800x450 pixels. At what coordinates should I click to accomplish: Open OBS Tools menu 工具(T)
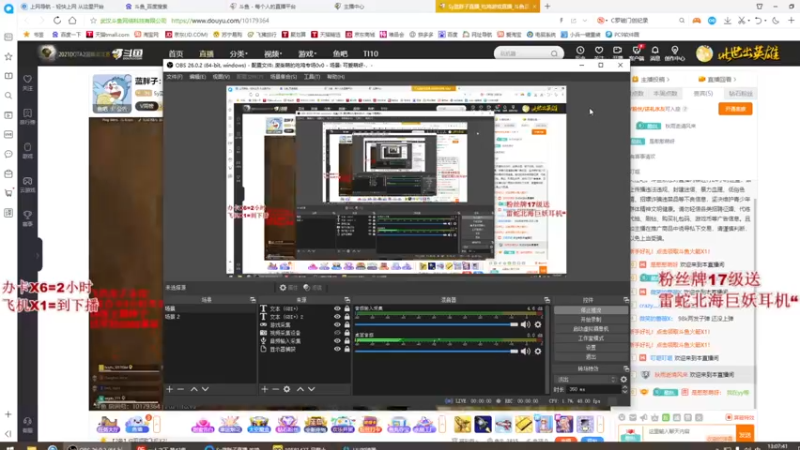(x=312, y=77)
